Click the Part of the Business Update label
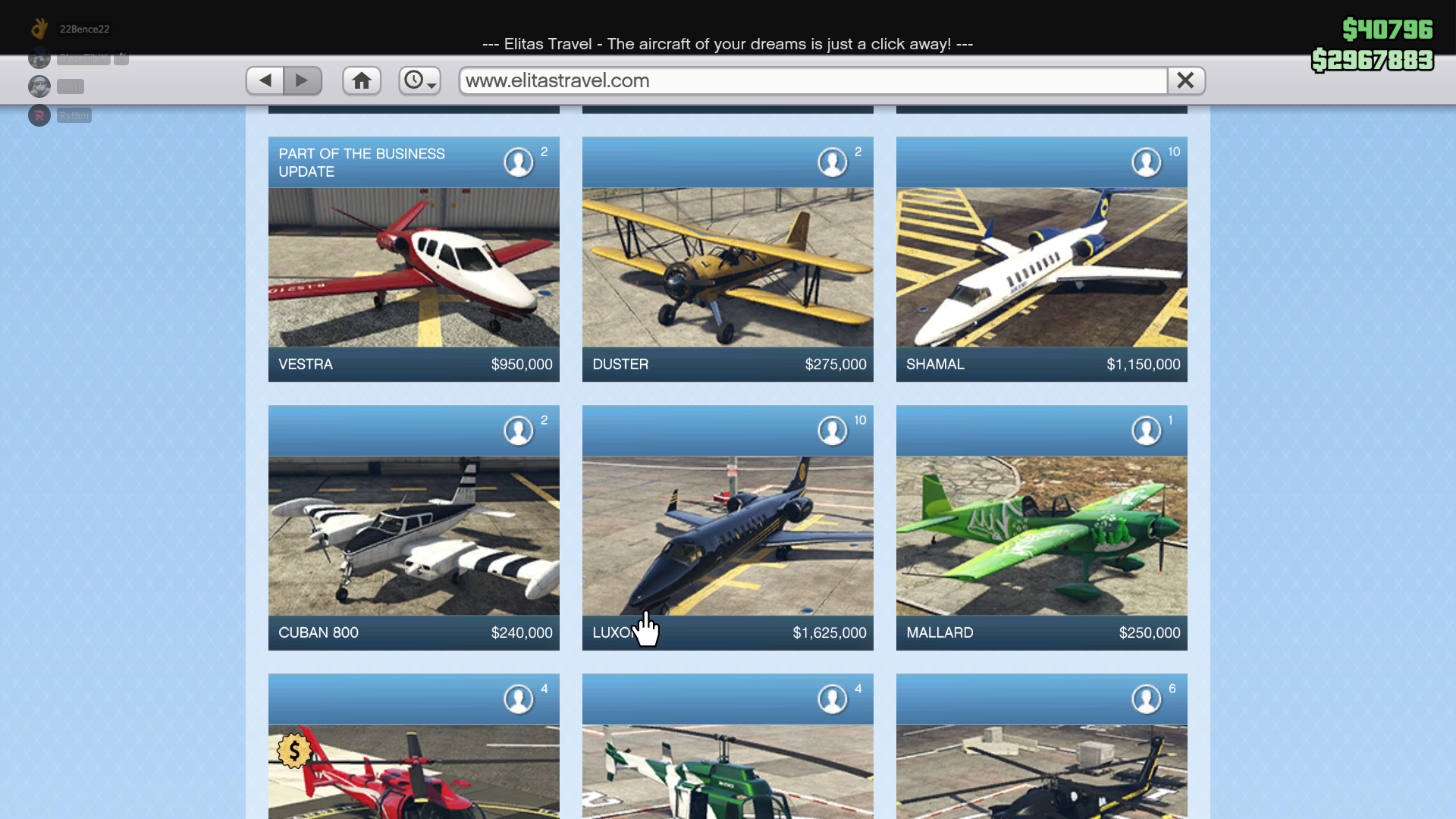 [x=362, y=162]
